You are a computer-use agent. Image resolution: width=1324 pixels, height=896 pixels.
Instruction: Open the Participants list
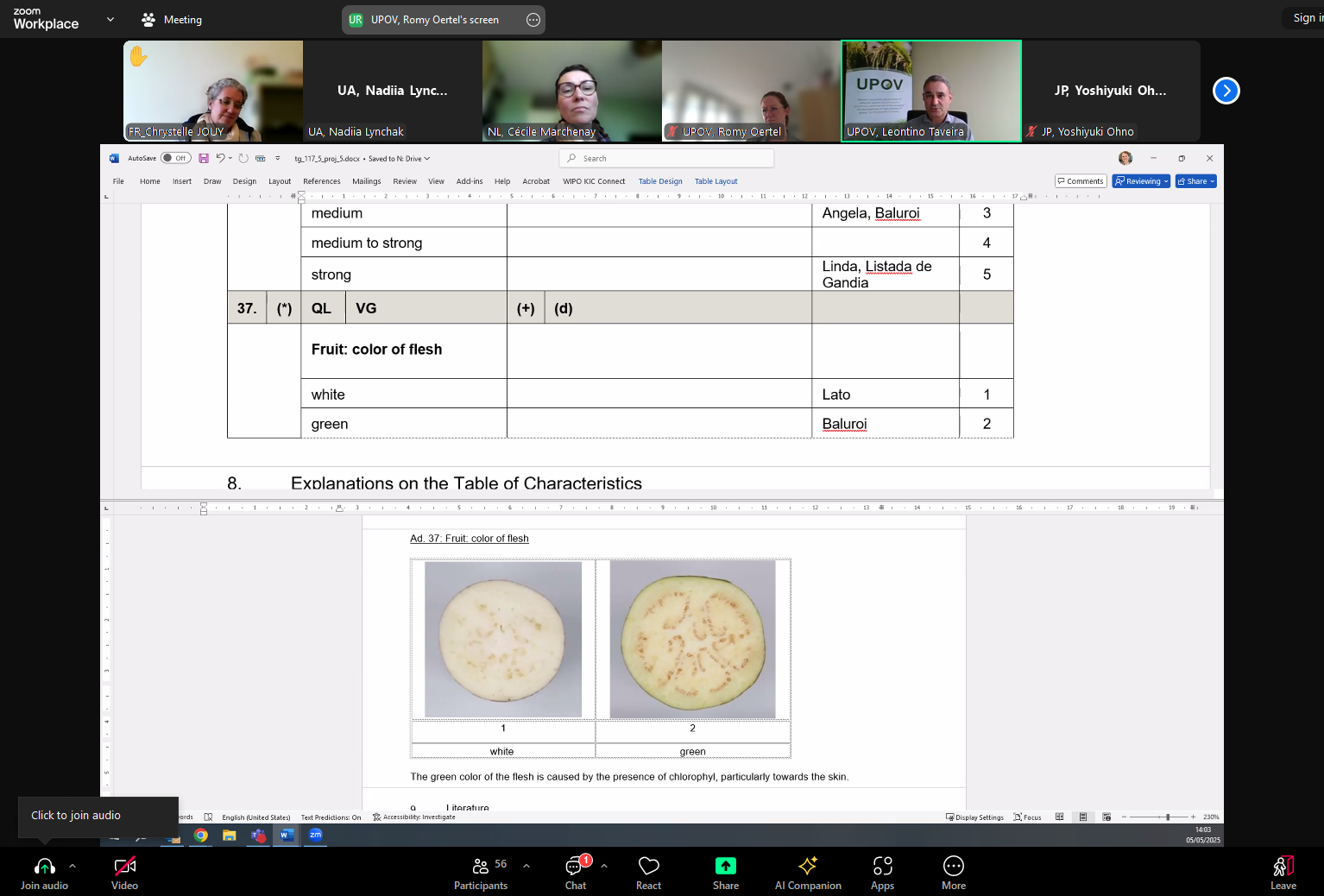click(481, 867)
